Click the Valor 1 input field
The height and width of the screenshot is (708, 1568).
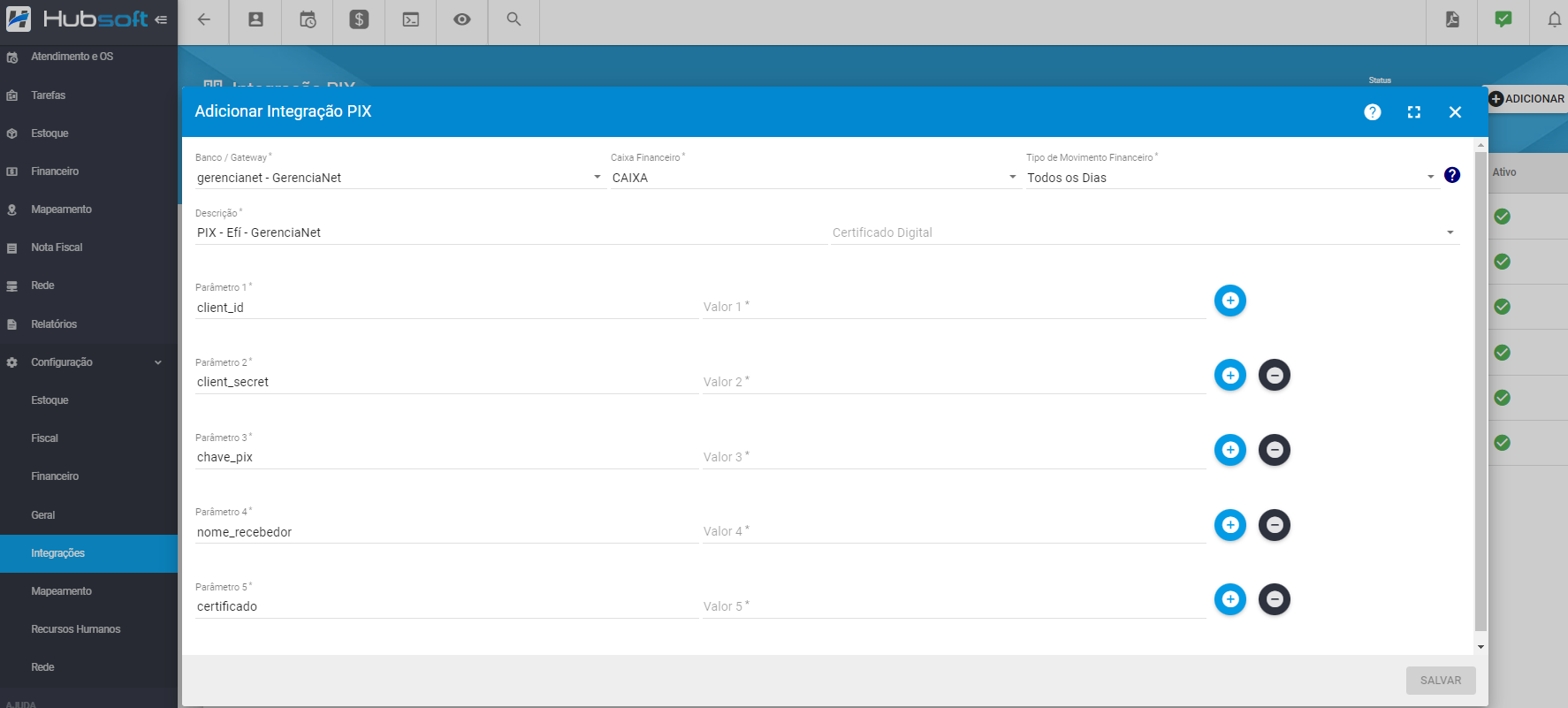[954, 307]
